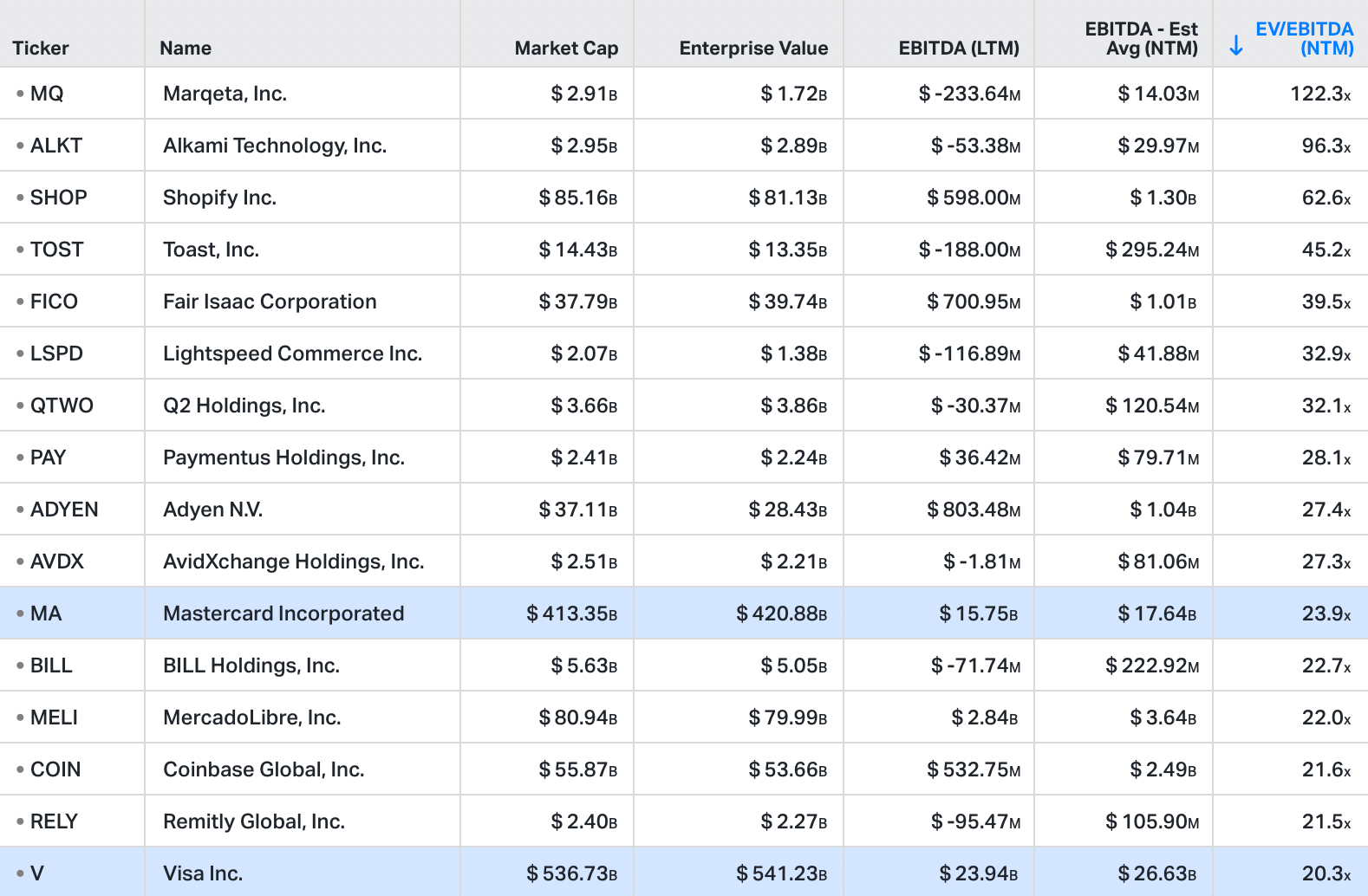This screenshot has width=1368, height=896.
Task: Open BILL Holdings, Inc. name
Action: point(251,666)
